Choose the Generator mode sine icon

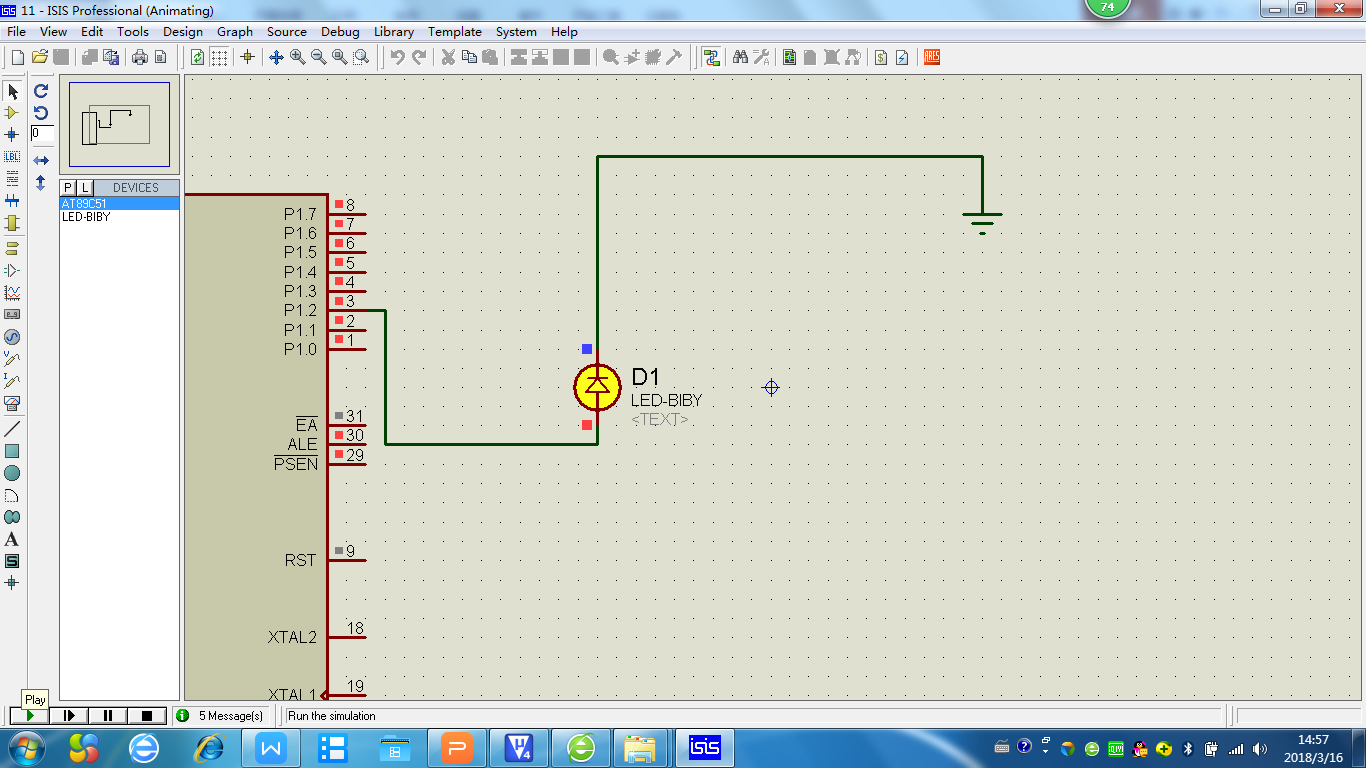tap(12, 337)
